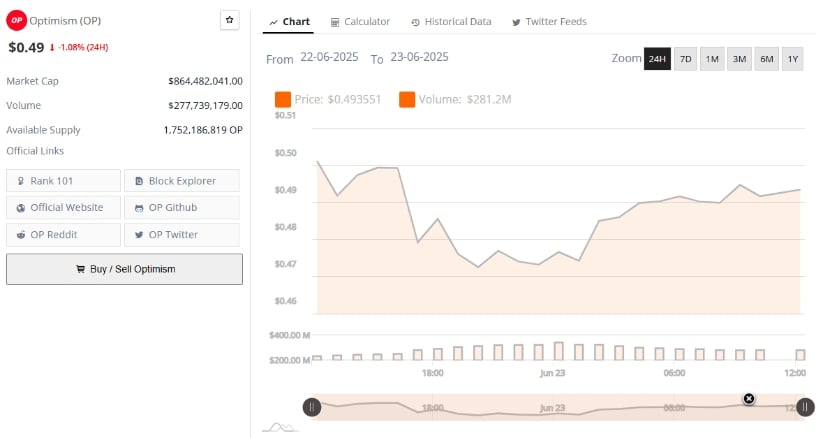Image resolution: width=825 pixels, height=438 pixels.
Task: Open the Chart tab
Action: [289, 22]
